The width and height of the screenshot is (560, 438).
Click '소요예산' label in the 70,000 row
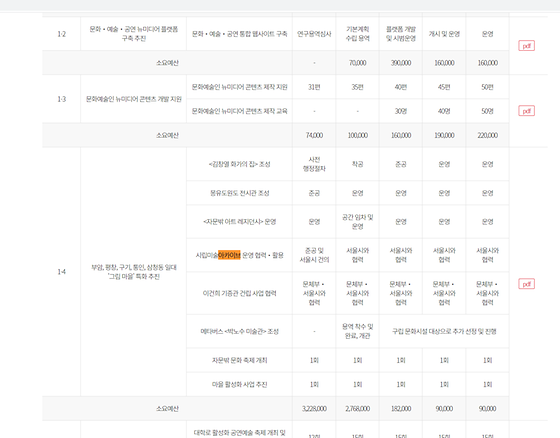[167, 63]
